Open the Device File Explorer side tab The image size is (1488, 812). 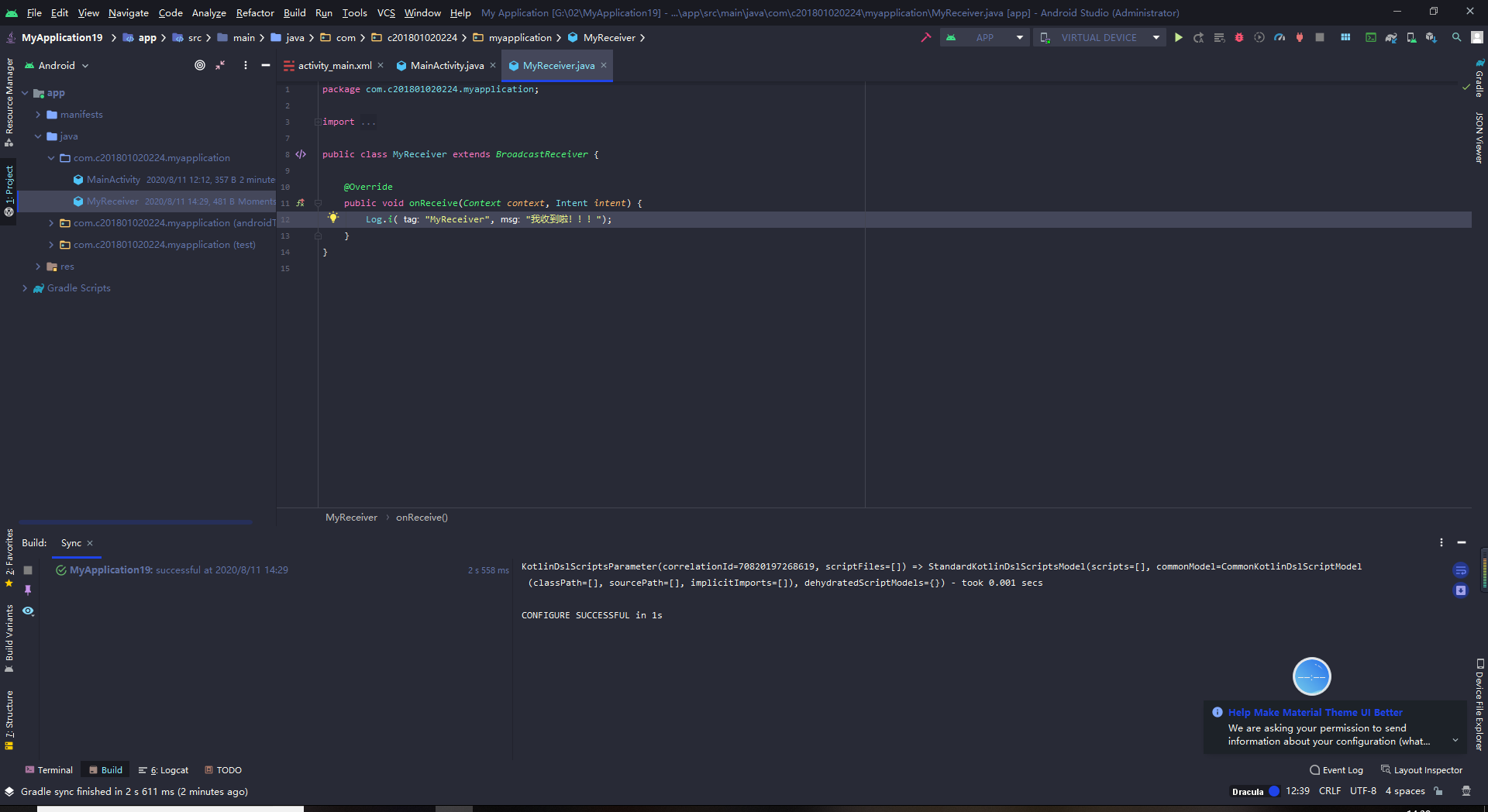[1479, 704]
